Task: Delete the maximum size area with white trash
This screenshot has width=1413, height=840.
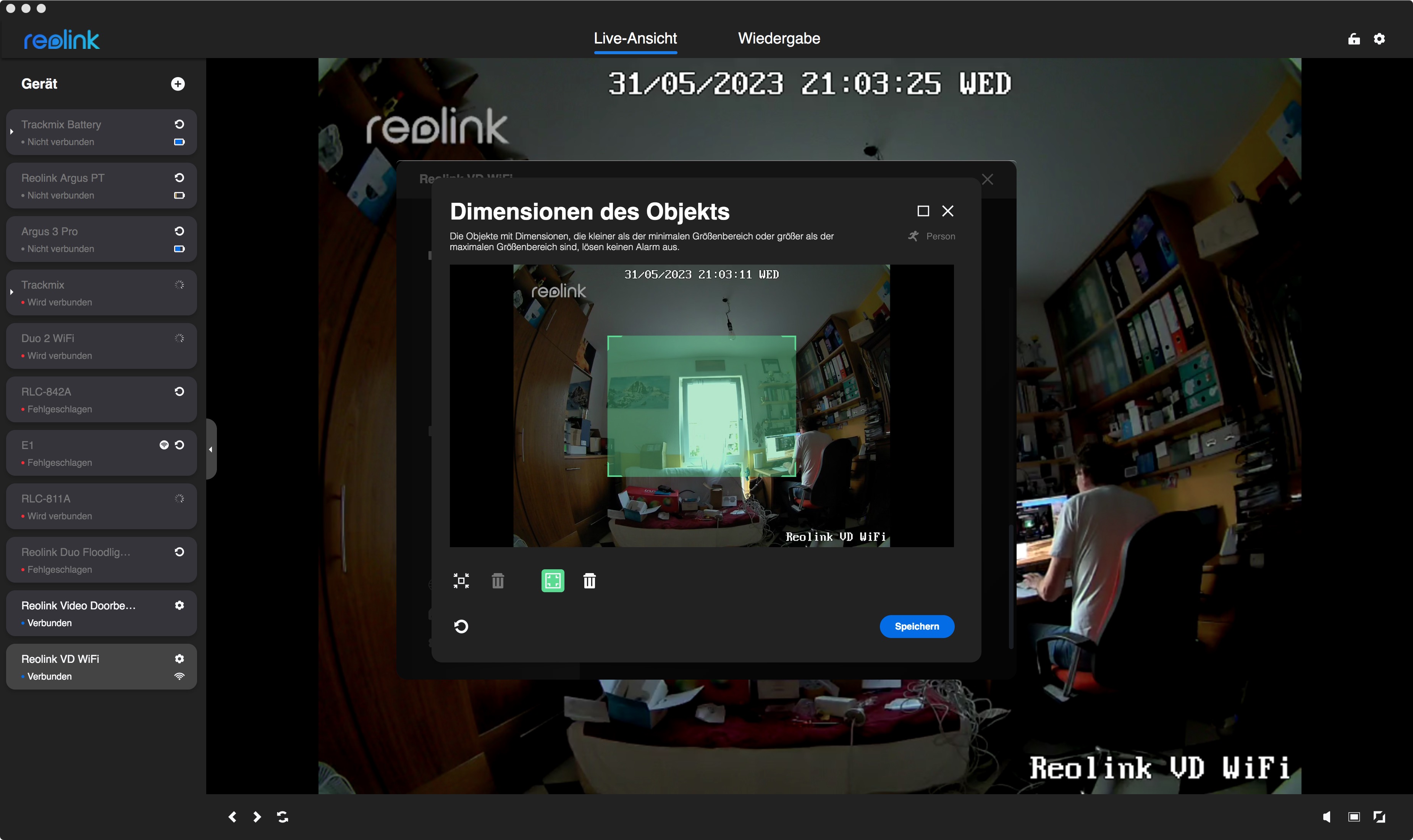Action: [589, 581]
